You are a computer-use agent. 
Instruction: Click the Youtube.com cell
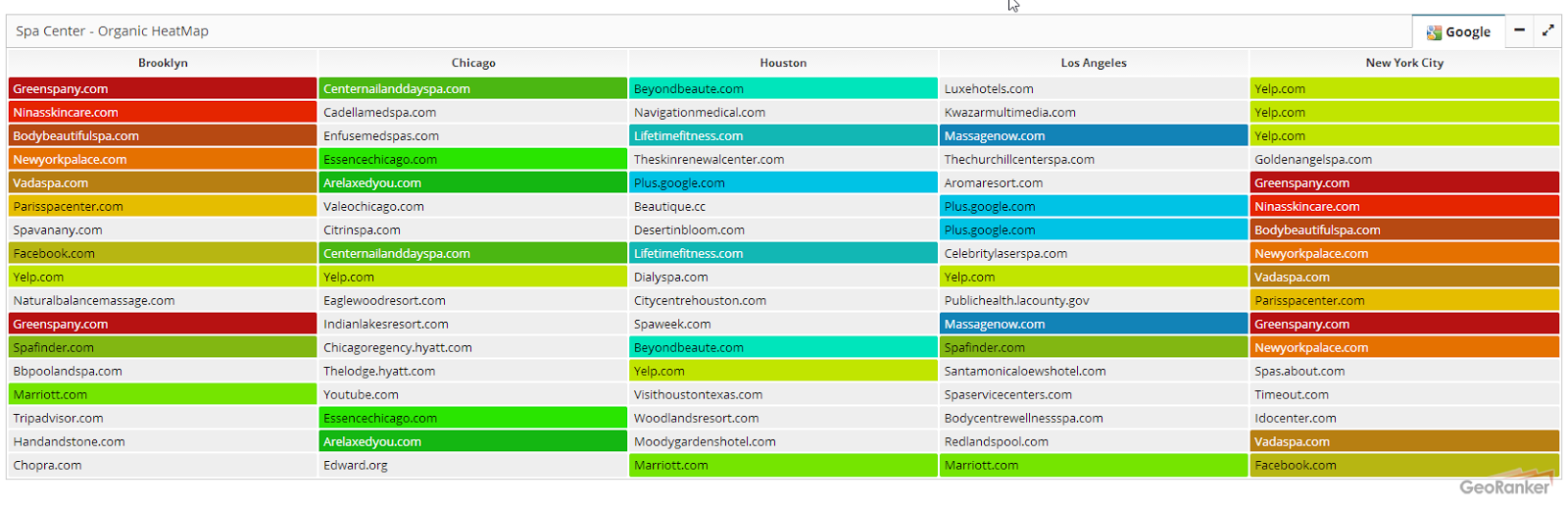point(473,394)
